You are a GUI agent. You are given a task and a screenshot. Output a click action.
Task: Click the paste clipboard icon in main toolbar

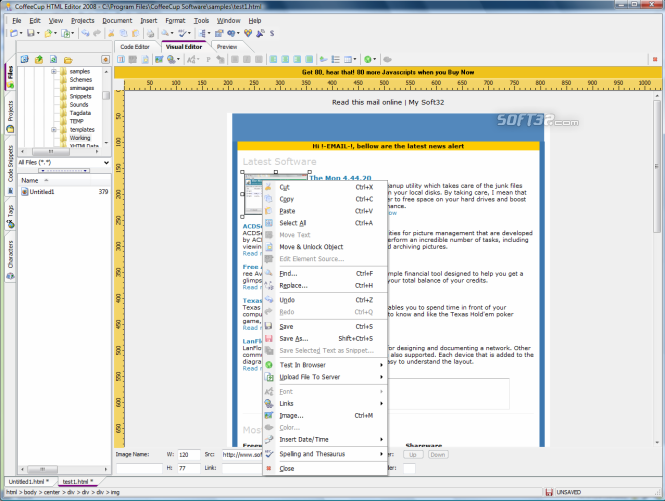pyautogui.click(x=135, y=33)
